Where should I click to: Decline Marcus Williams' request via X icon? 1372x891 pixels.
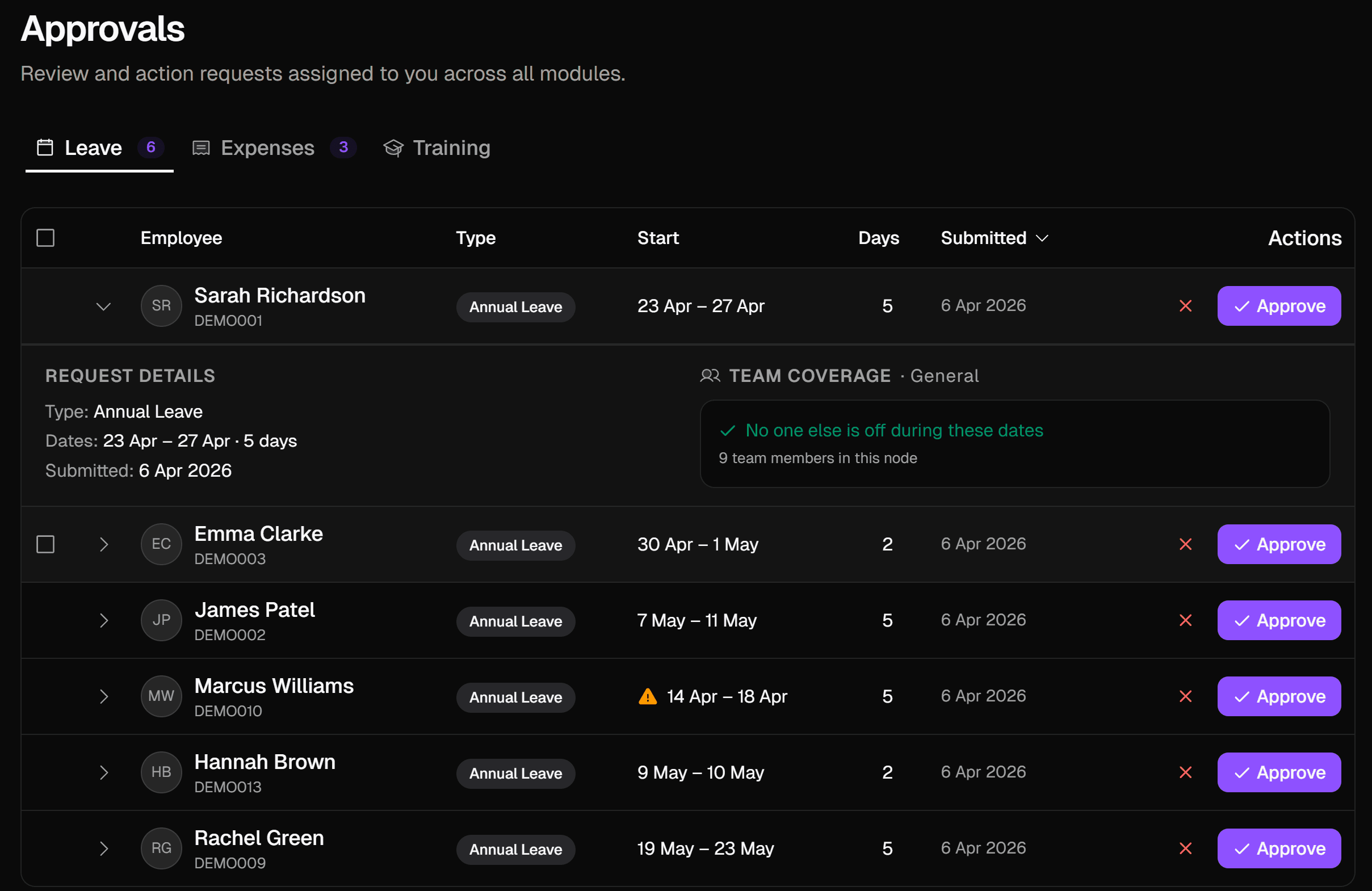(1185, 696)
